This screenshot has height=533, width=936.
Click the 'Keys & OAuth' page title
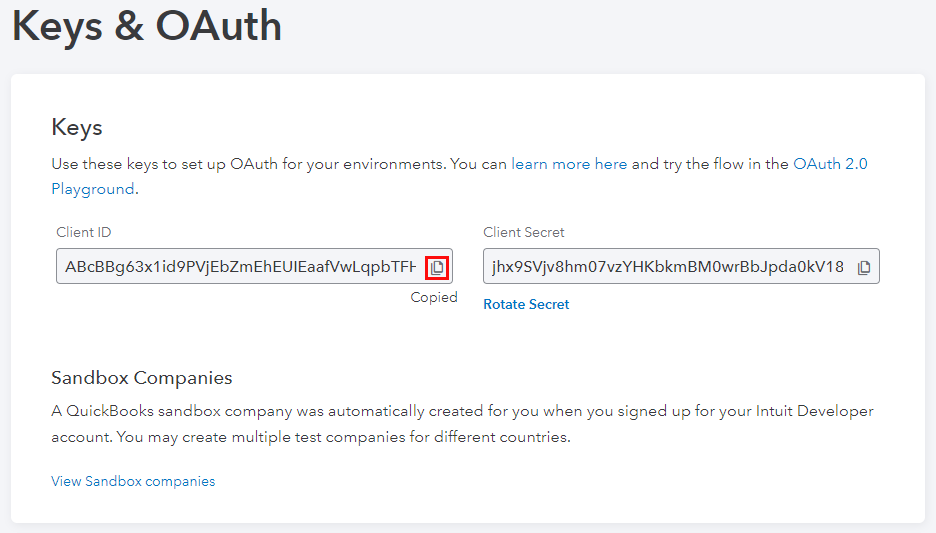tap(147, 27)
